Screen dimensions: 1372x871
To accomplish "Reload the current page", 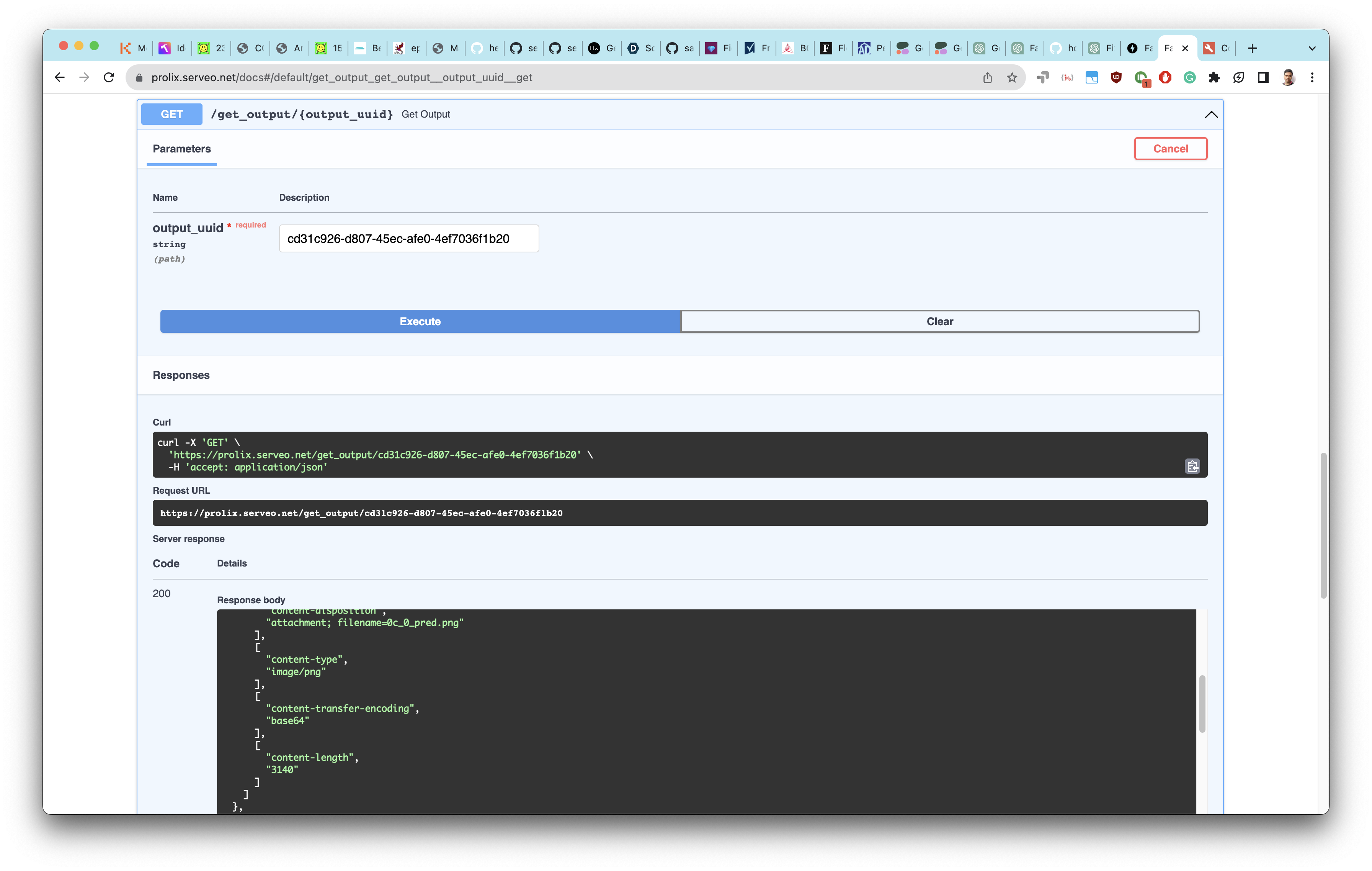I will (109, 77).
